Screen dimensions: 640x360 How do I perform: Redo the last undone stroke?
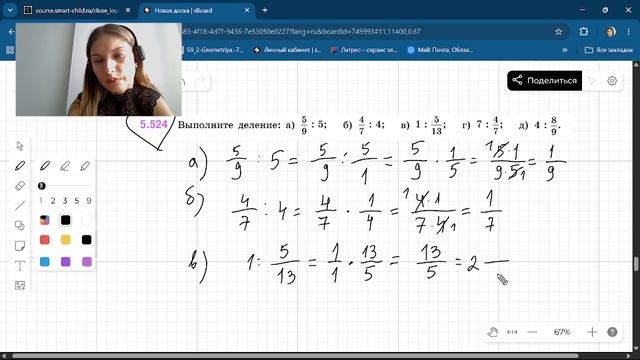(200, 81)
